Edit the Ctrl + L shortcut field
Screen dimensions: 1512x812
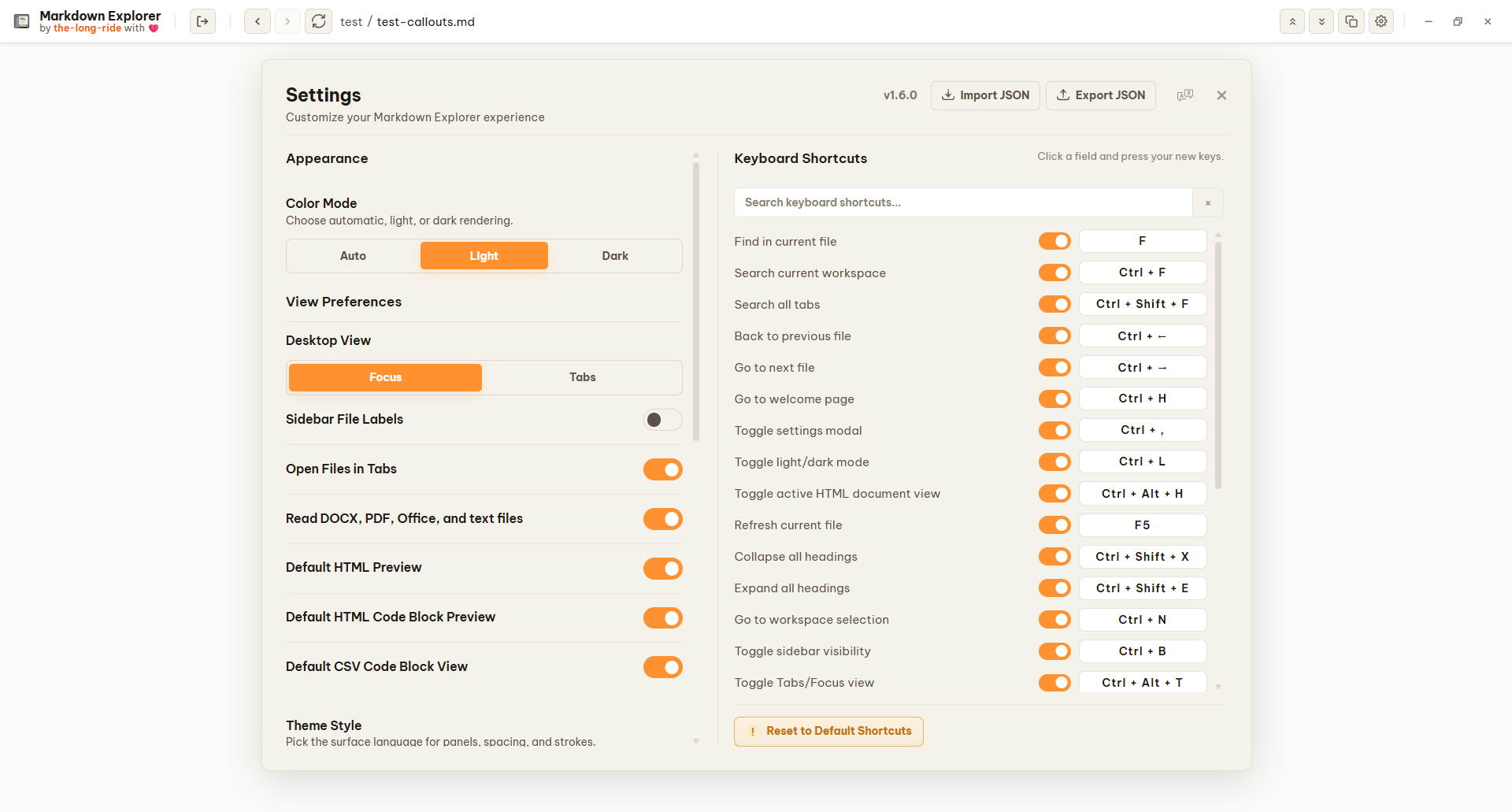coord(1143,462)
